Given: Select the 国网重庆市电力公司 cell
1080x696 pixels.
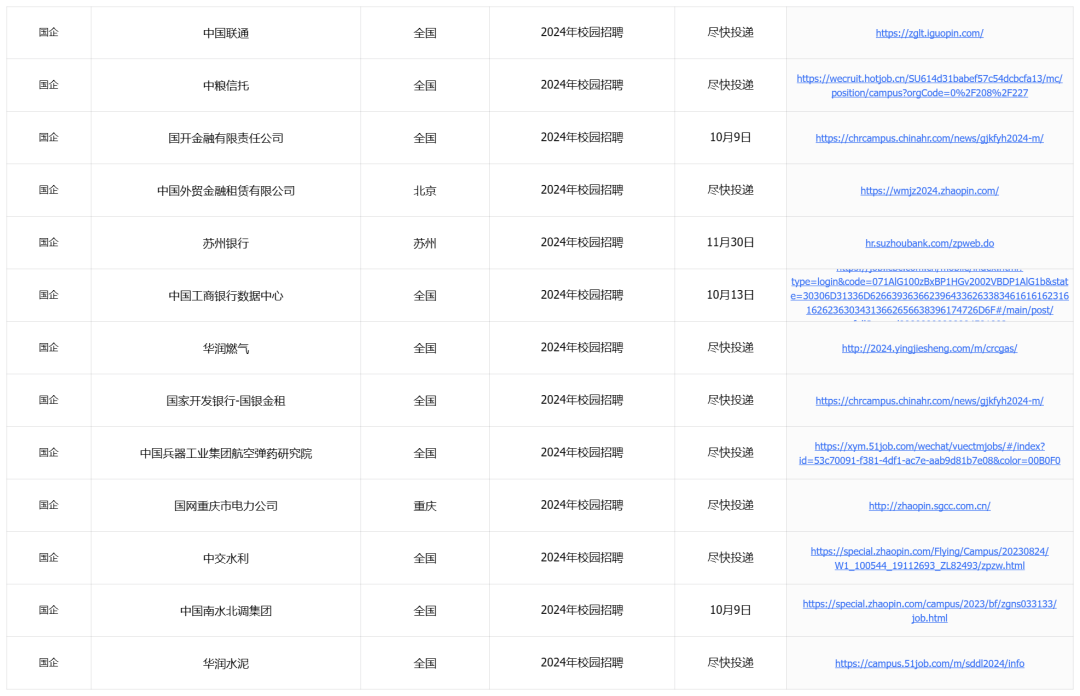Looking at the screenshot, I should (x=226, y=506).
